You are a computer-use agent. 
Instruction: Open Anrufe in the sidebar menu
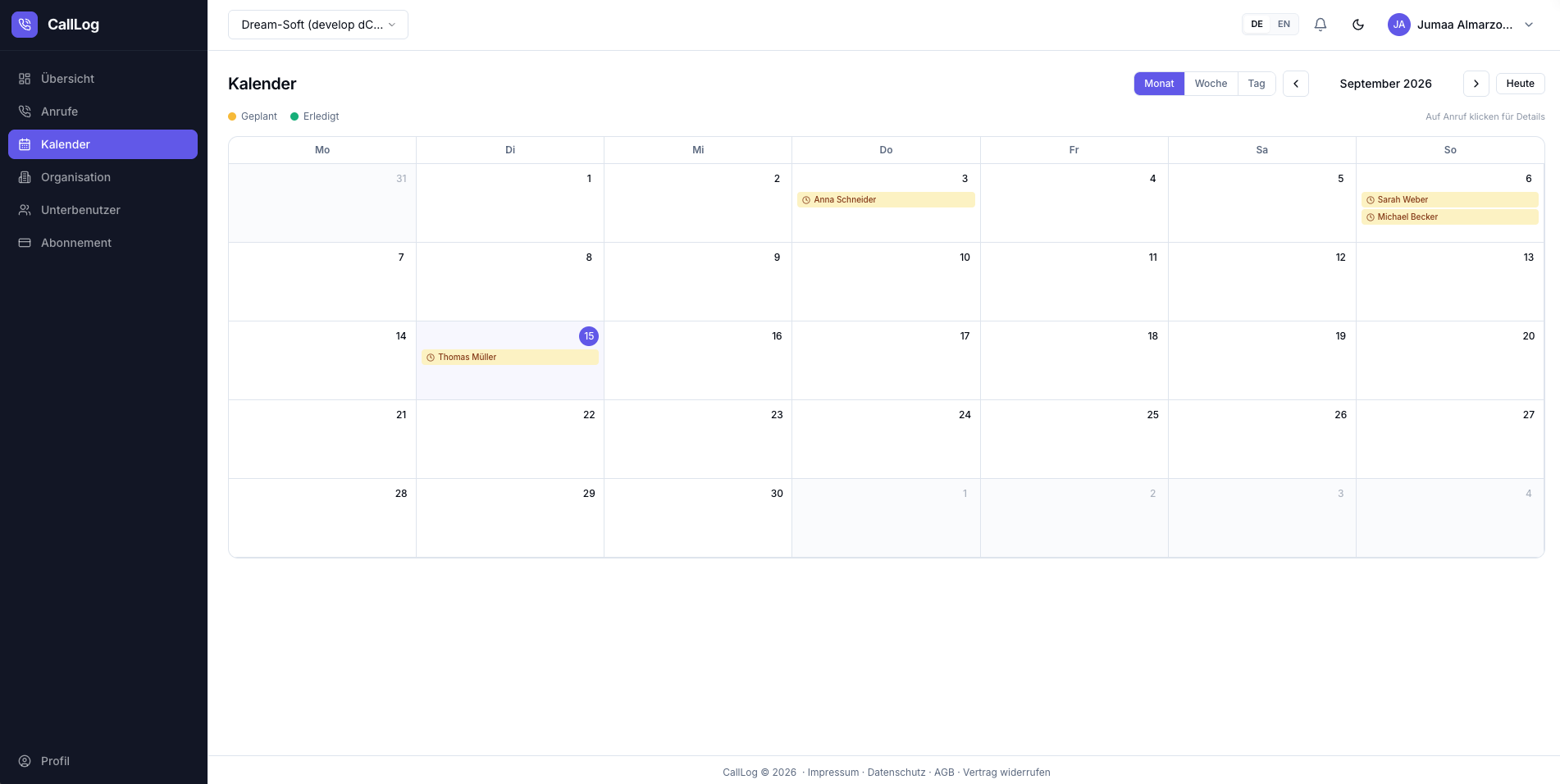tap(103, 112)
